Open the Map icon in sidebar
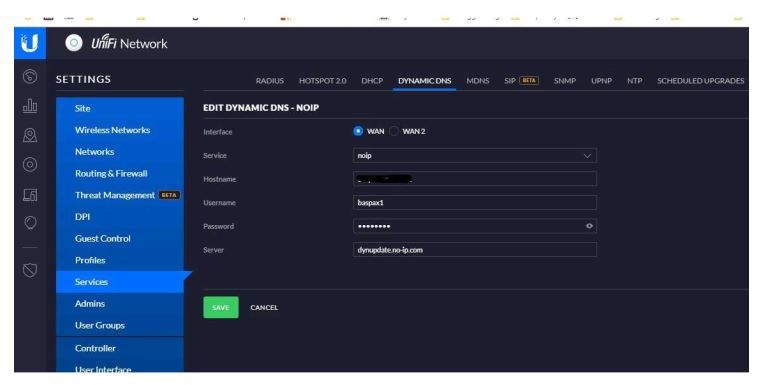 point(30,135)
